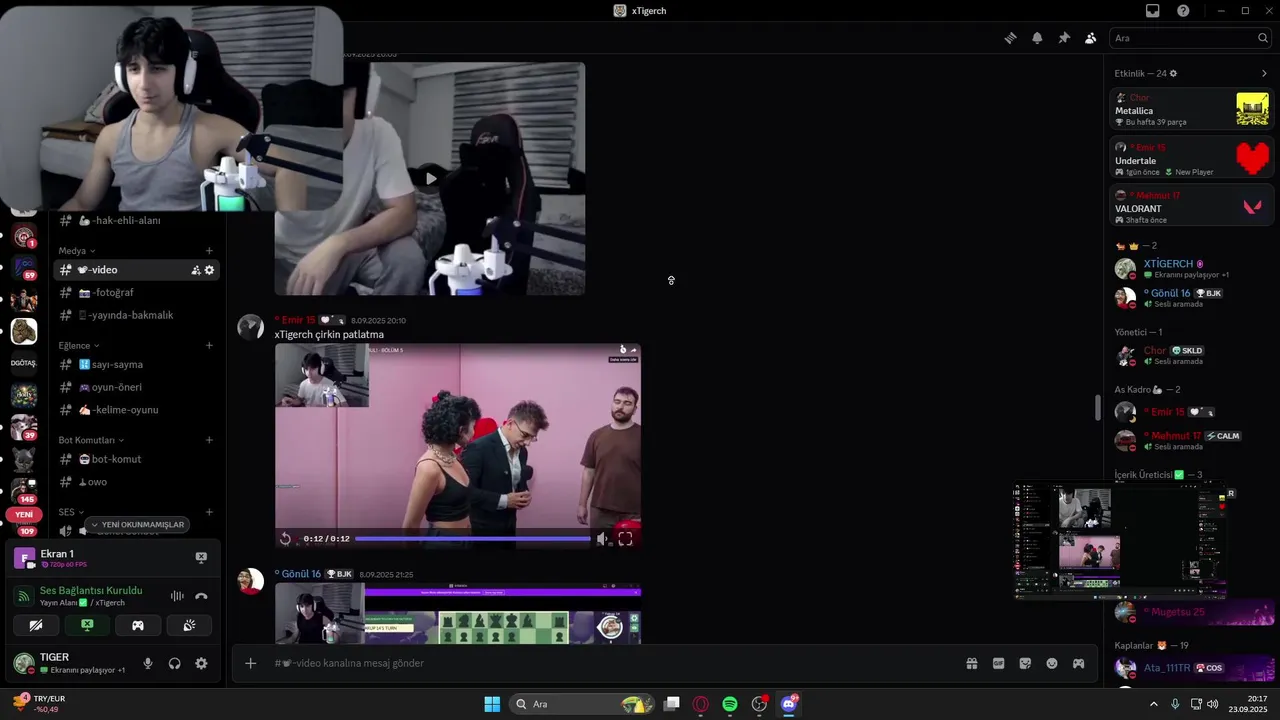This screenshot has width=1280, height=720.
Task: Toggle screen share button
Action: [x=87, y=625]
